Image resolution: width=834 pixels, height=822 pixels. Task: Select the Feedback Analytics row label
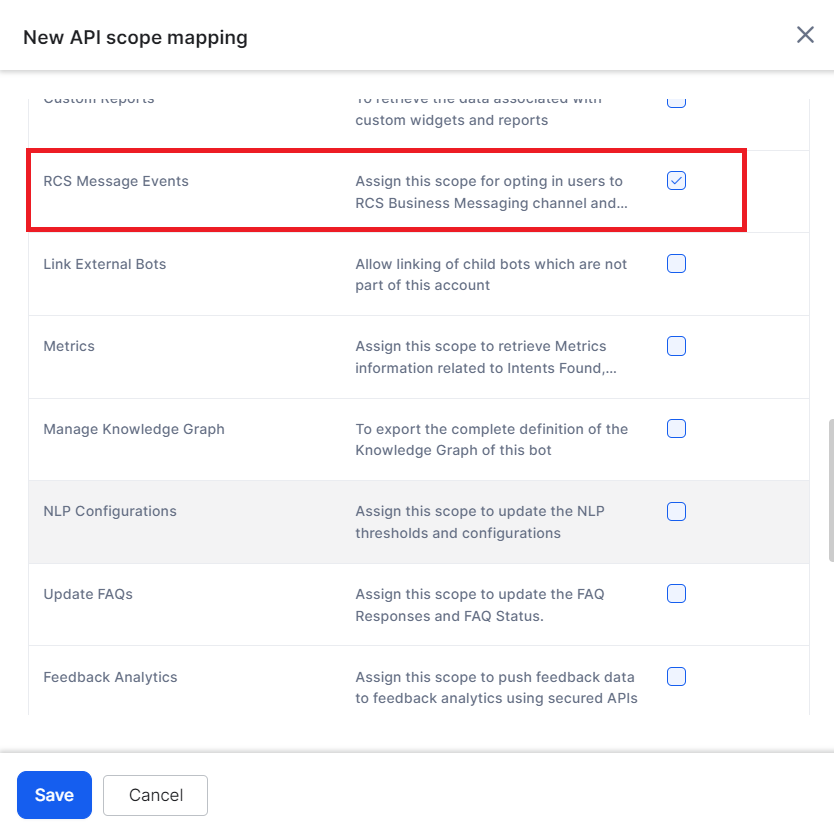coord(110,677)
